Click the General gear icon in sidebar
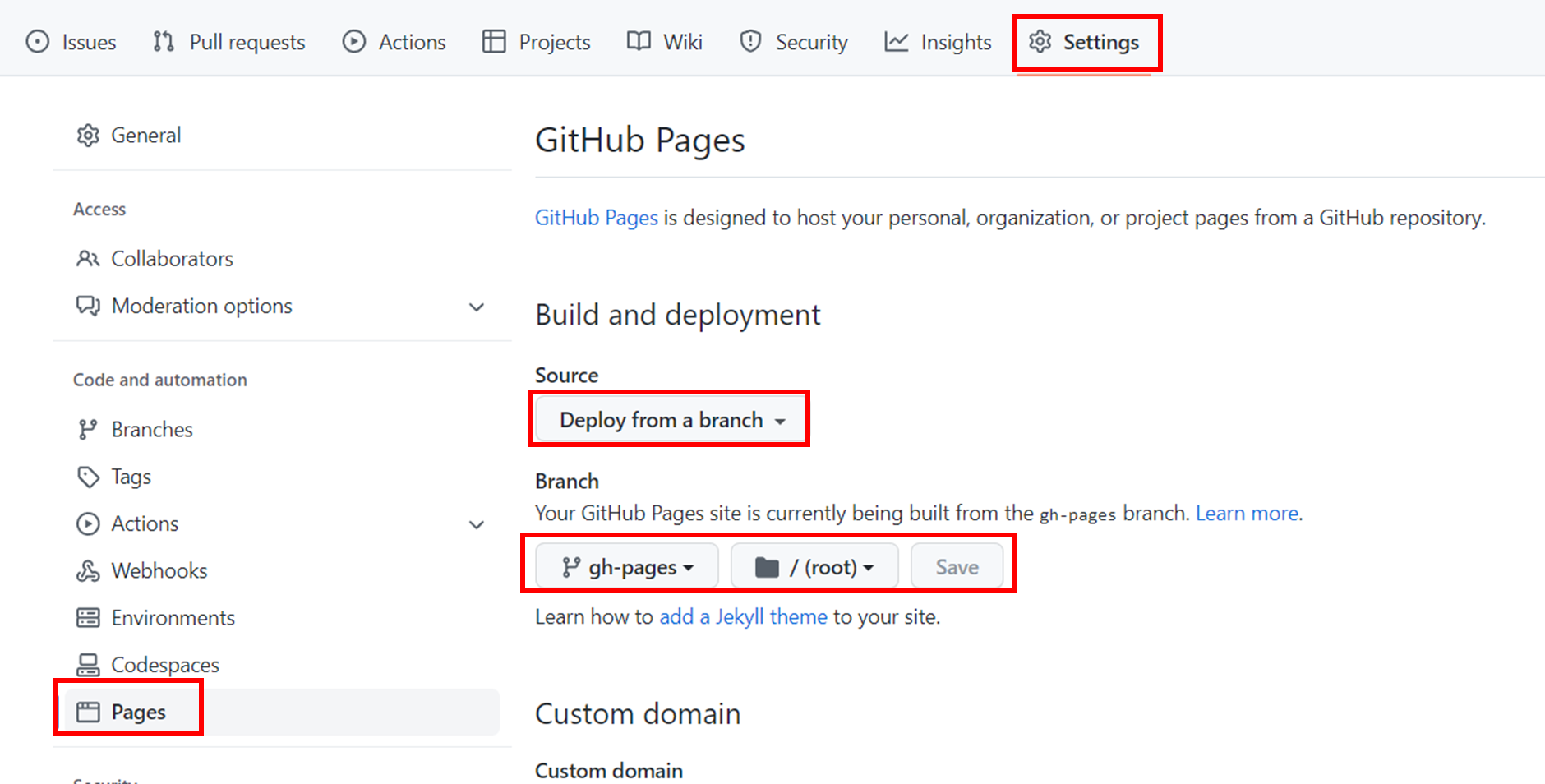Screen dimensions: 1545x784 click(88, 136)
